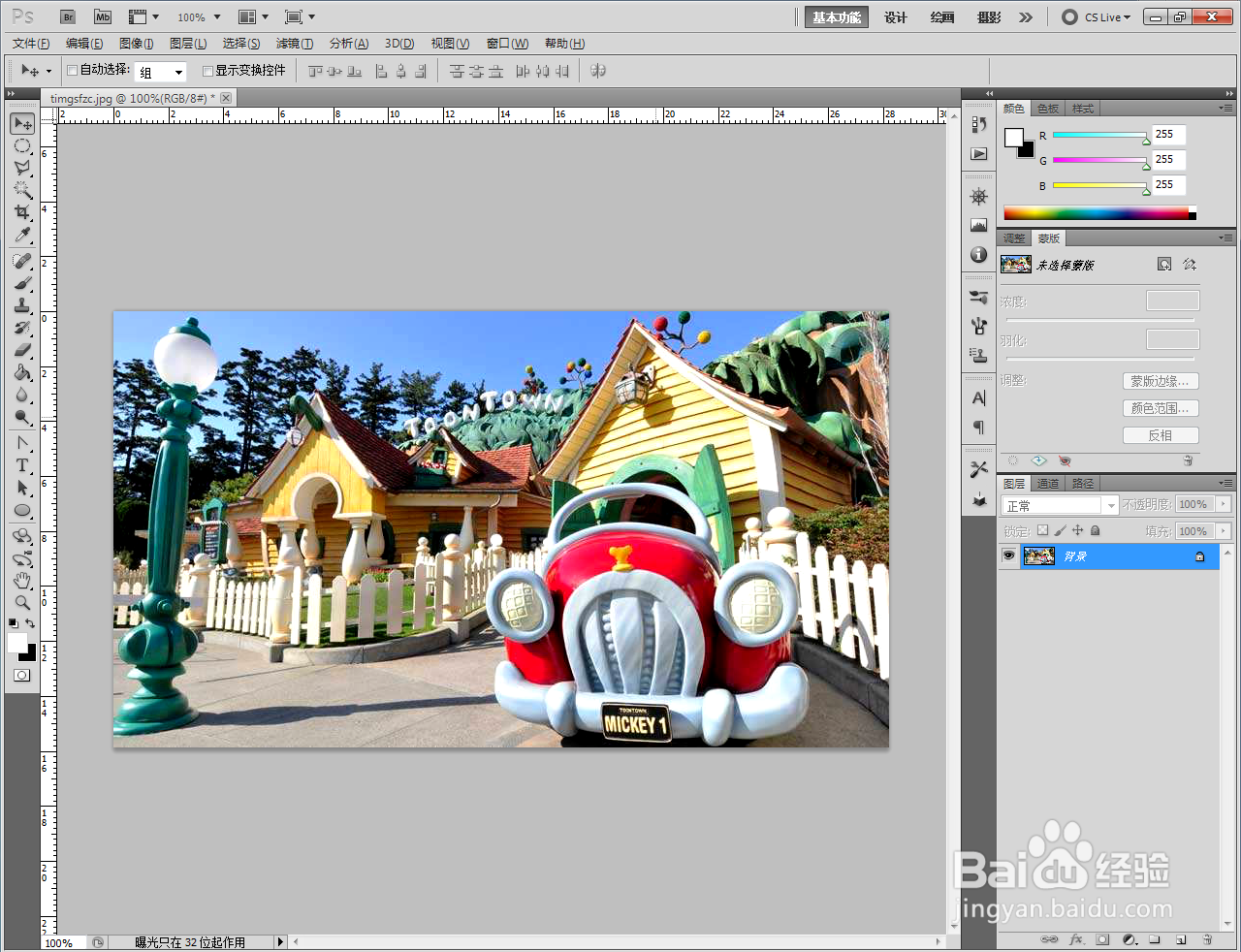The image size is (1241, 952).
Task: Toggle lock all padlock in Layers panel
Action: click(1095, 531)
